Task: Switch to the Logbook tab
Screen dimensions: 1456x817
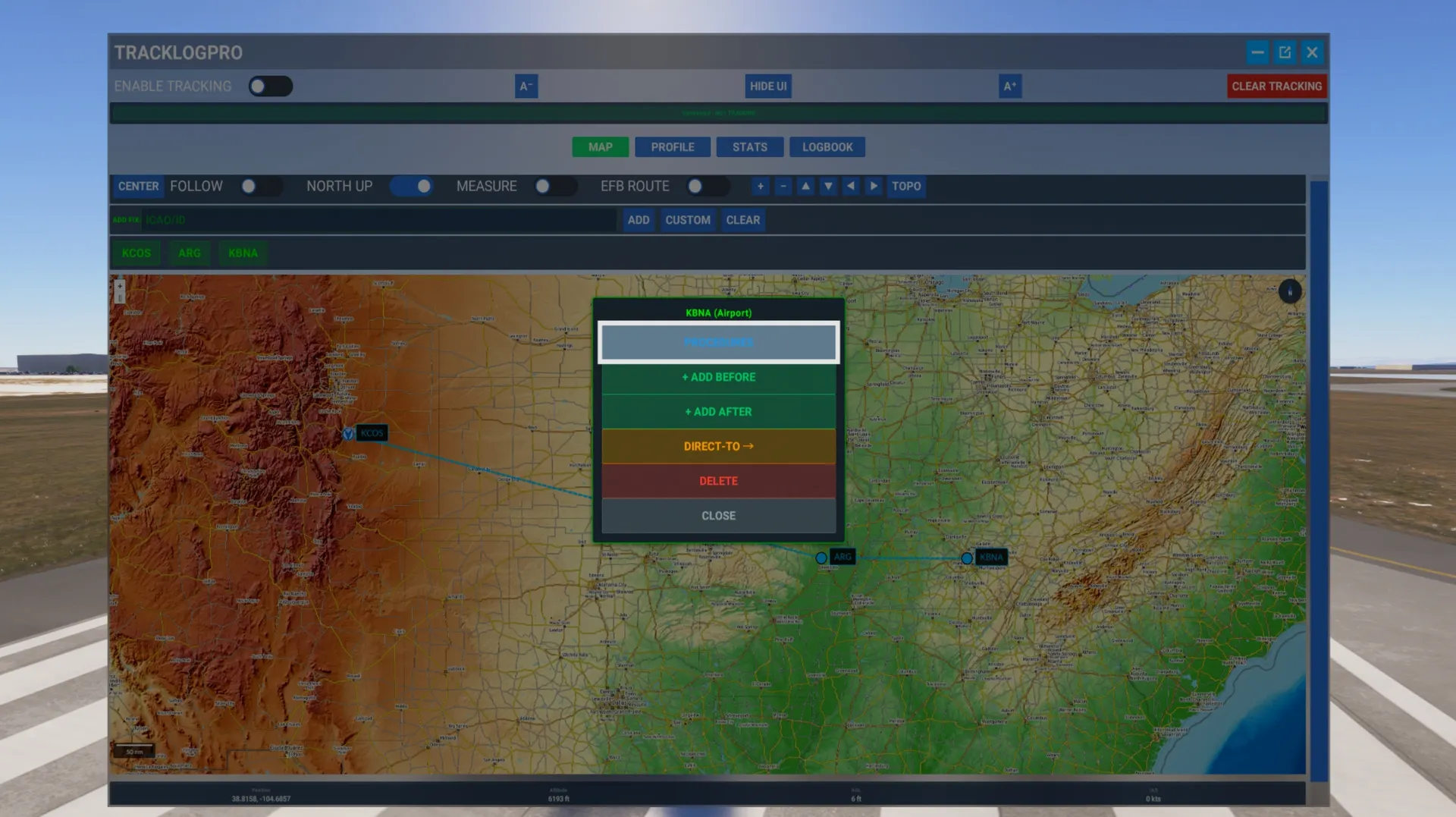Action: pyautogui.click(x=827, y=147)
